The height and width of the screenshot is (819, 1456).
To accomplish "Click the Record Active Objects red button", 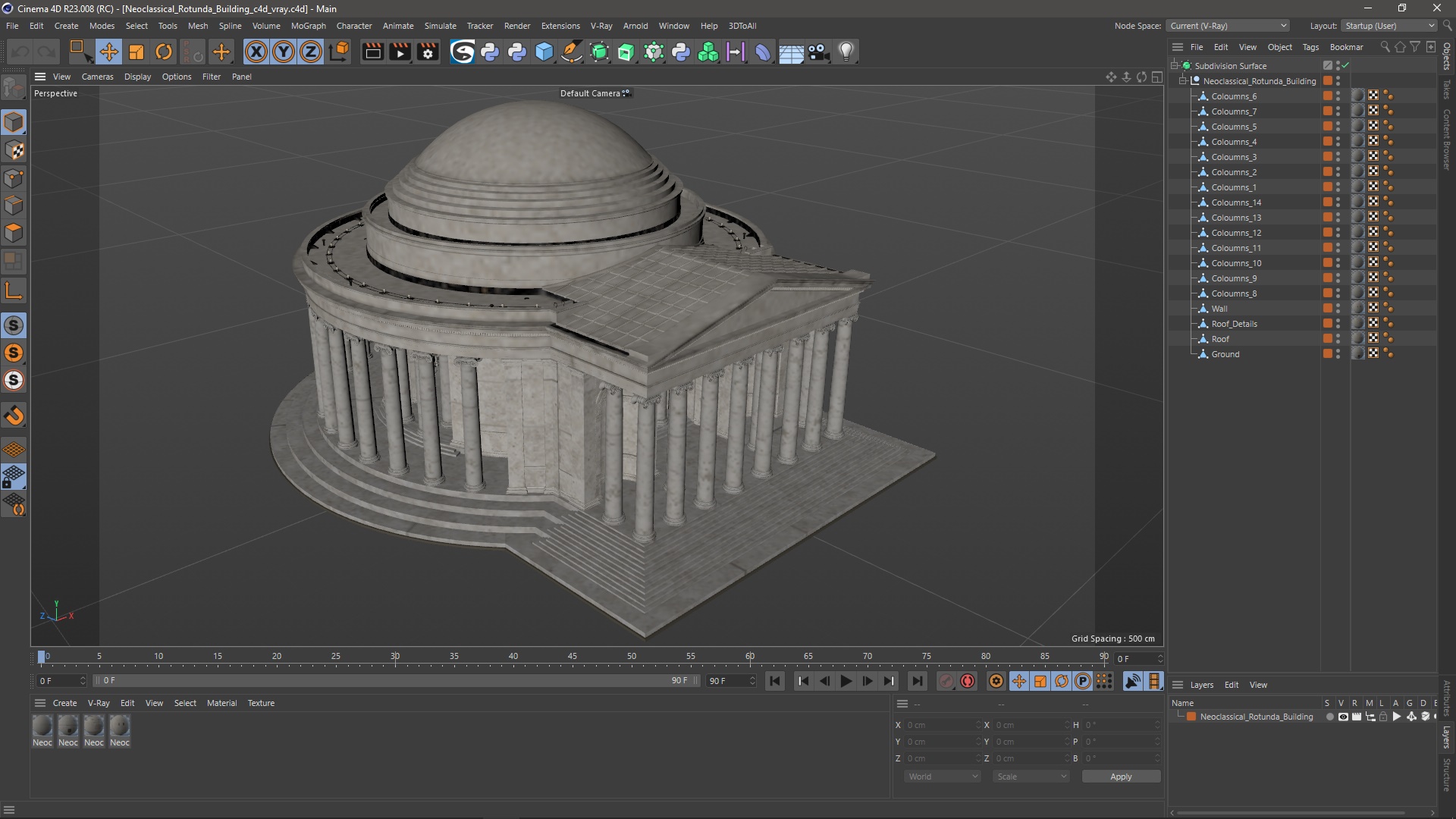I will (x=968, y=681).
